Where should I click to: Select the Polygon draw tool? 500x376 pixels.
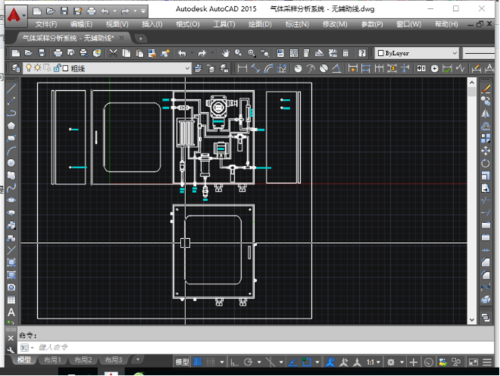click(x=11, y=126)
